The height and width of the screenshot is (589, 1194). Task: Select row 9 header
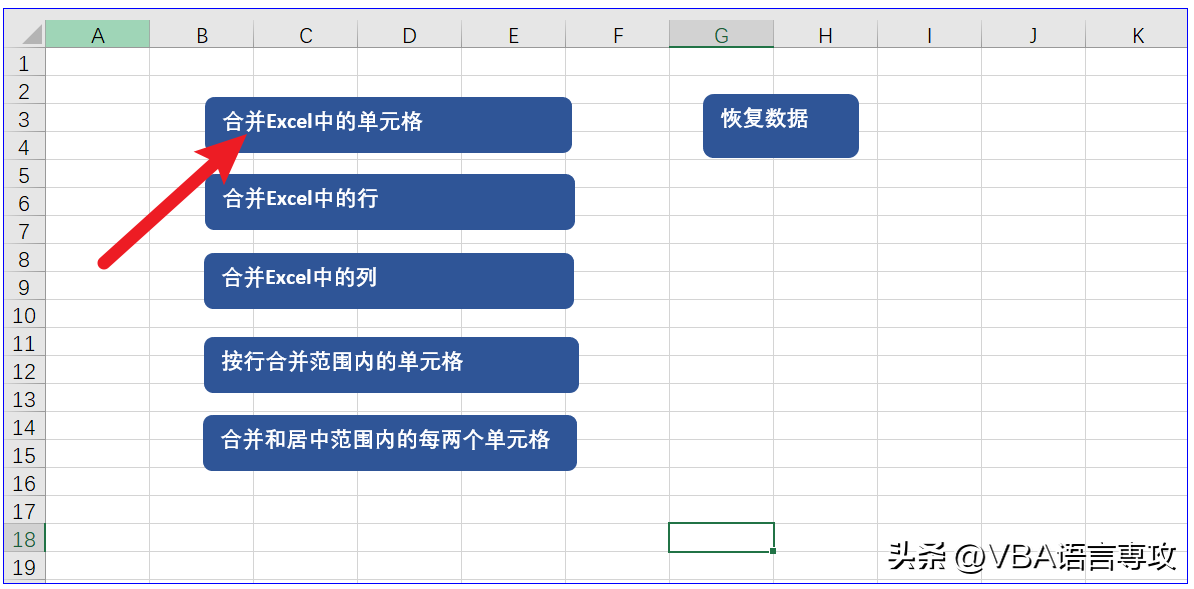pos(25,286)
